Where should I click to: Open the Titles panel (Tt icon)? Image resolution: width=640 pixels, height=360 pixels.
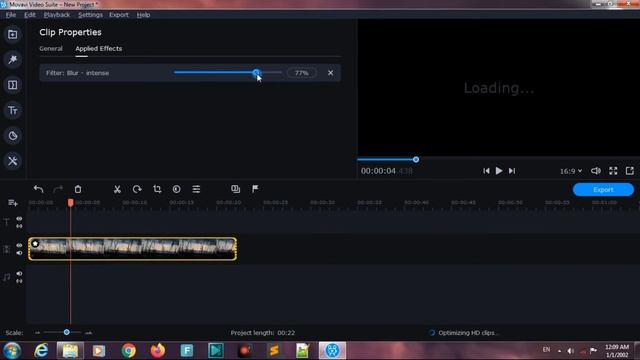tap(13, 110)
